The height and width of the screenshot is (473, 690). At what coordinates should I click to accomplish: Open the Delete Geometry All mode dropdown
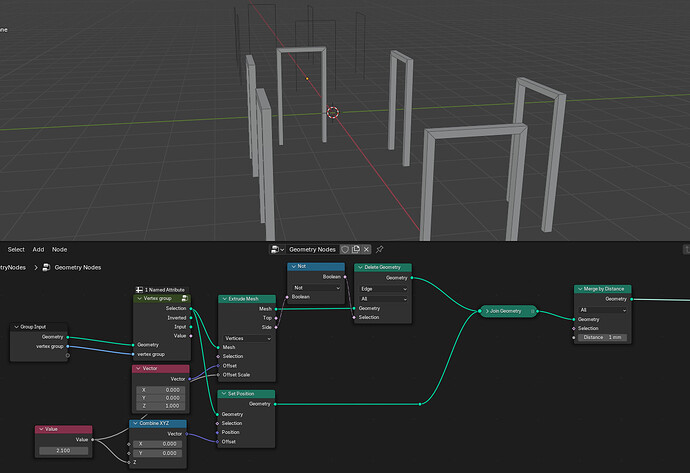383,299
